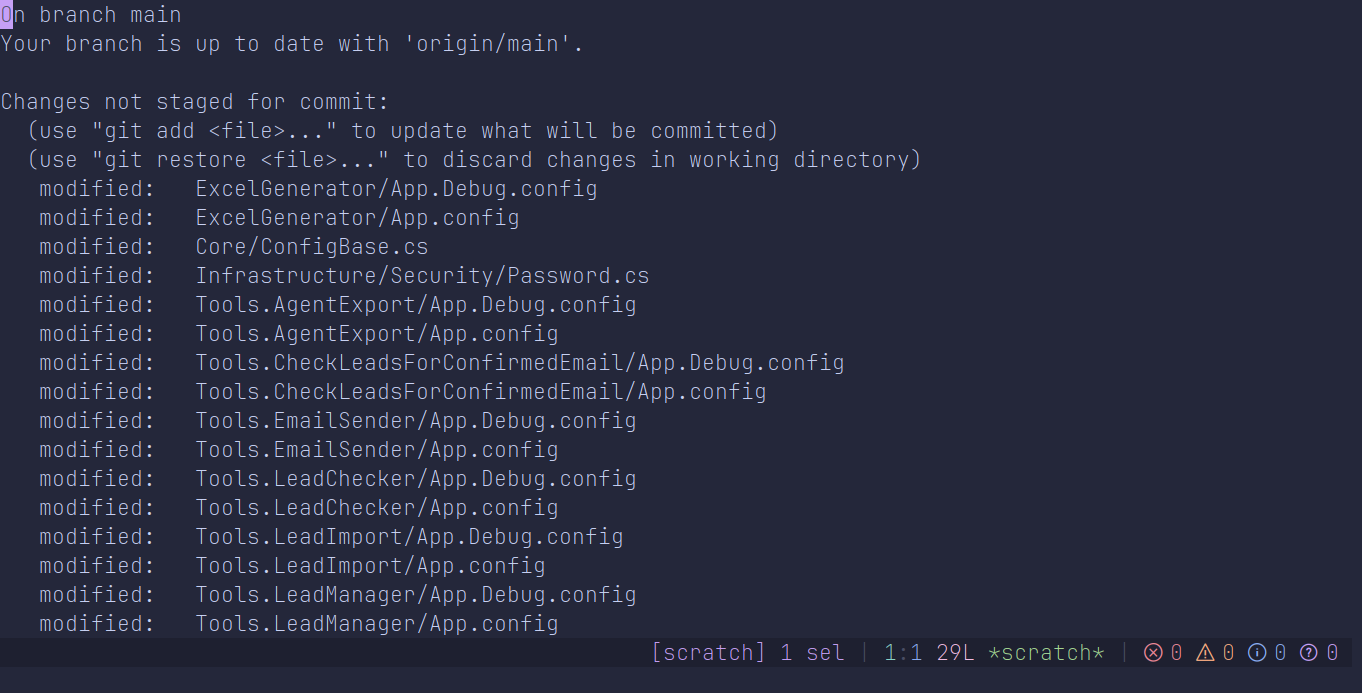
Task: Click the blue info diagnostics icon
Action: tap(1257, 653)
